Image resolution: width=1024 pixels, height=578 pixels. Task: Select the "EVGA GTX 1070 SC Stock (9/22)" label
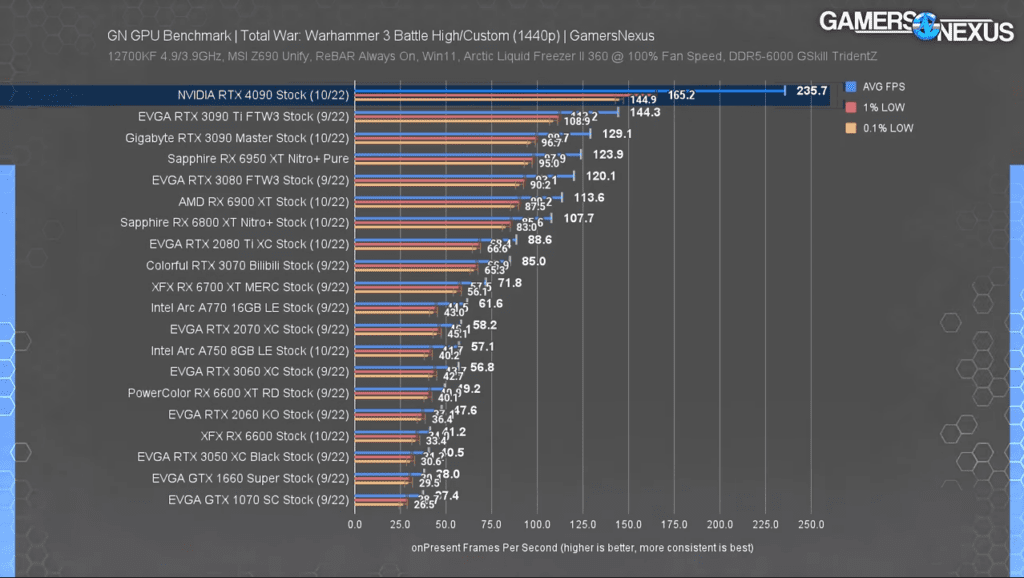point(259,500)
